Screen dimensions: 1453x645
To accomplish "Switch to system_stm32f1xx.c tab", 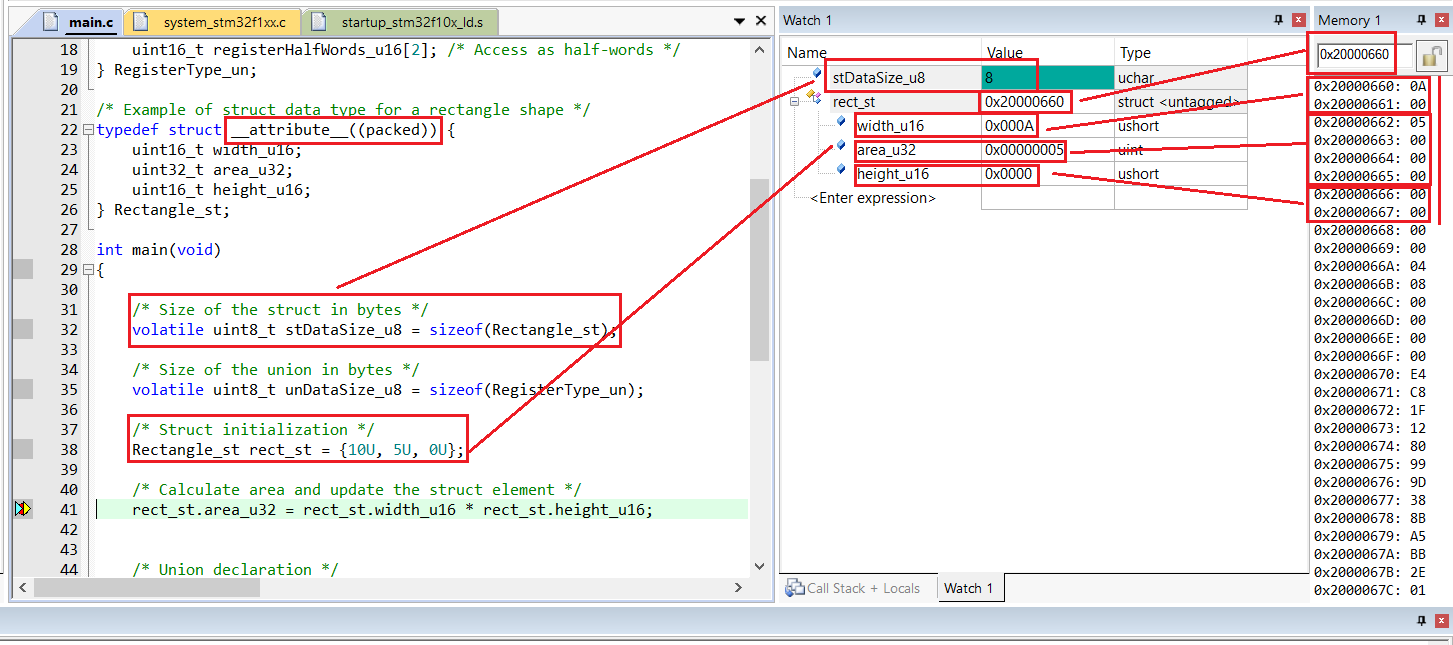I will (214, 21).
